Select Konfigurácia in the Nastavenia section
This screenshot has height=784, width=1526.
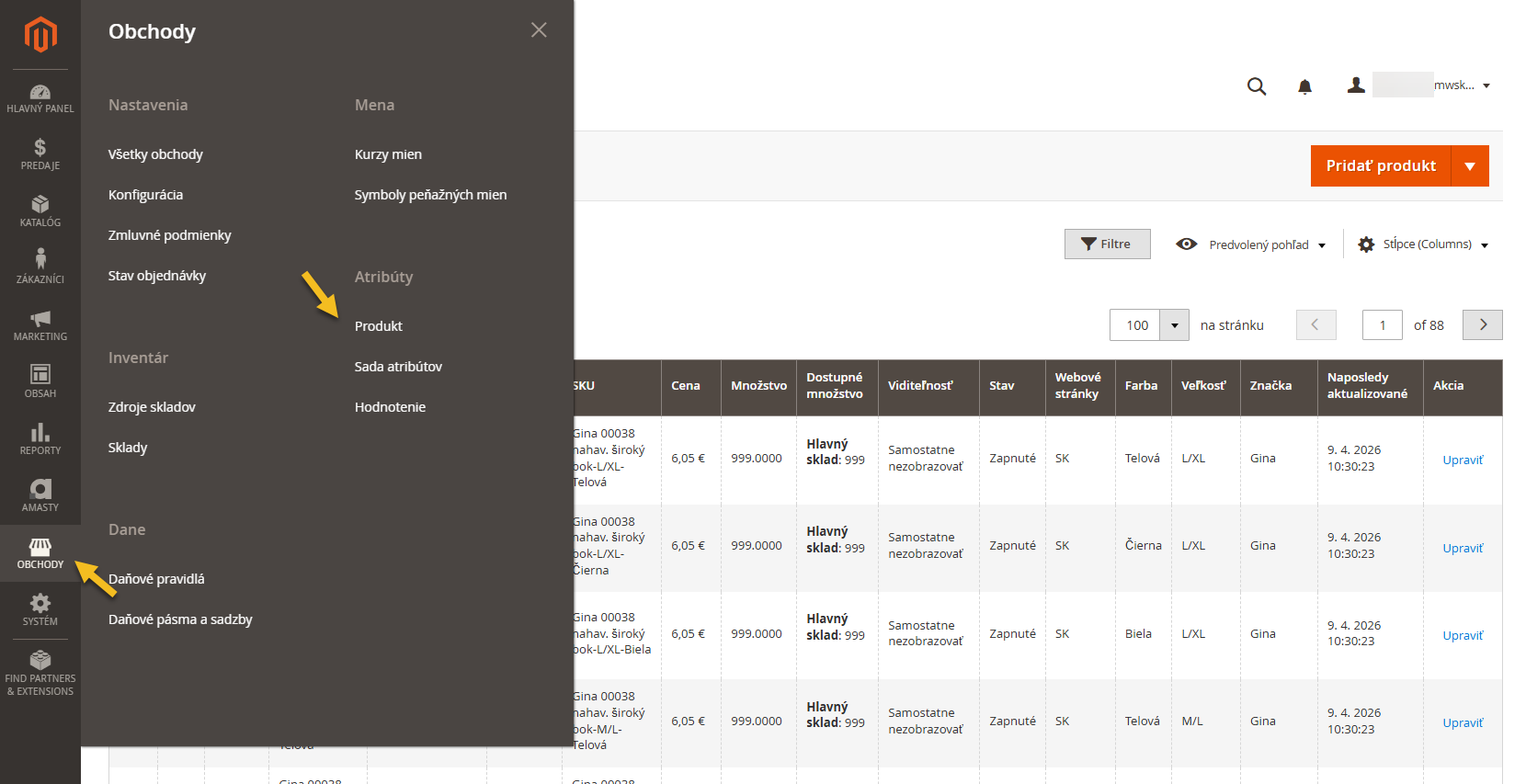[x=145, y=195]
